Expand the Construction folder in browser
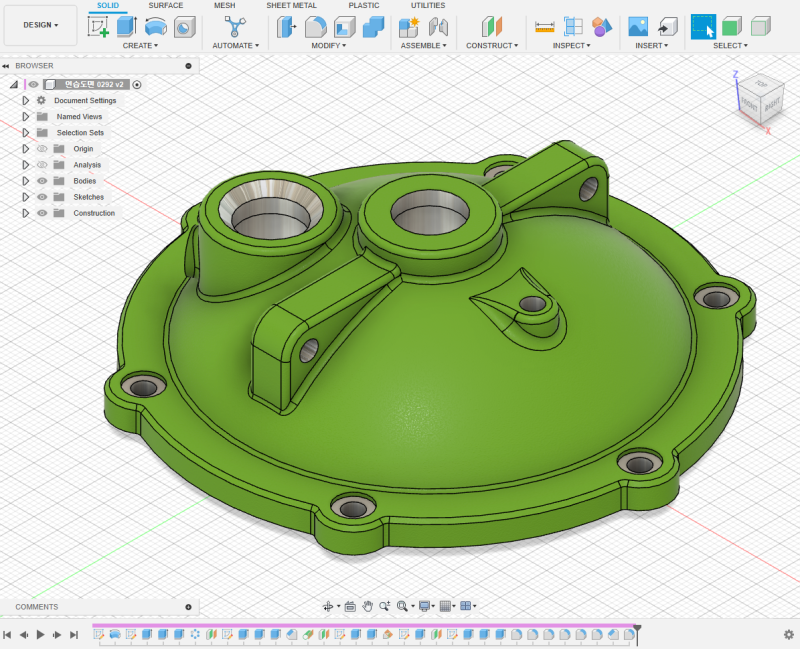The width and height of the screenshot is (800, 649). [x=26, y=213]
